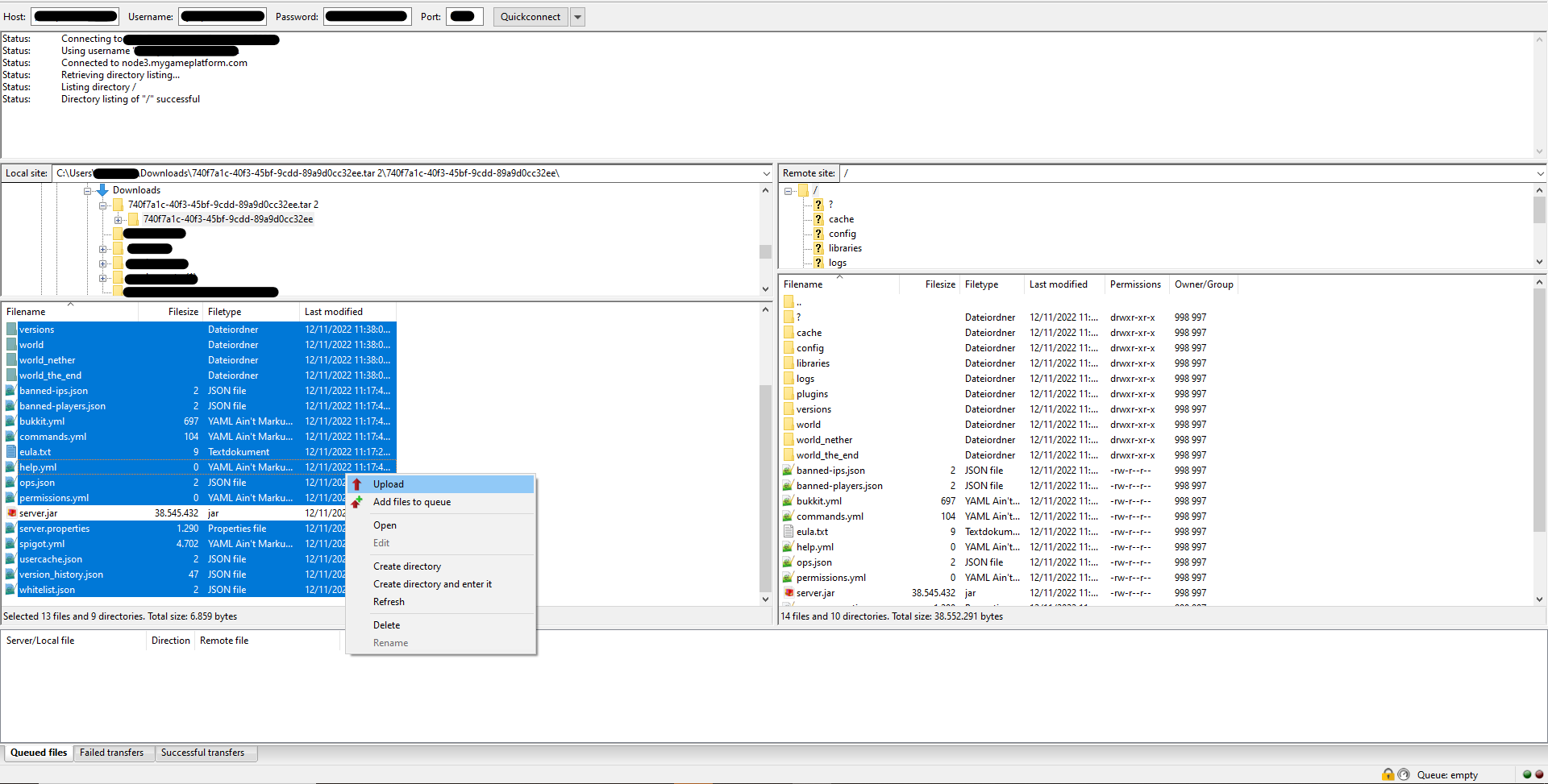Click the Quickconnect button
Image resolution: width=1548 pixels, height=784 pixels.
pos(531,17)
